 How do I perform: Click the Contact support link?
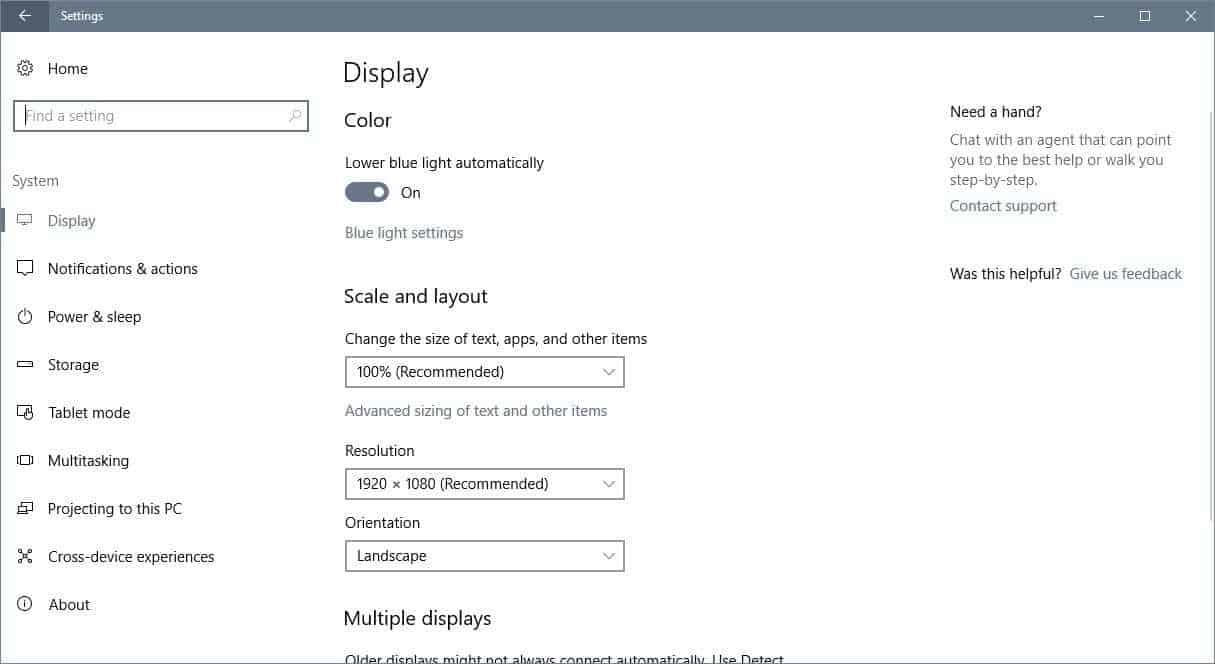pyautogui.click(x=1003, y=205)
